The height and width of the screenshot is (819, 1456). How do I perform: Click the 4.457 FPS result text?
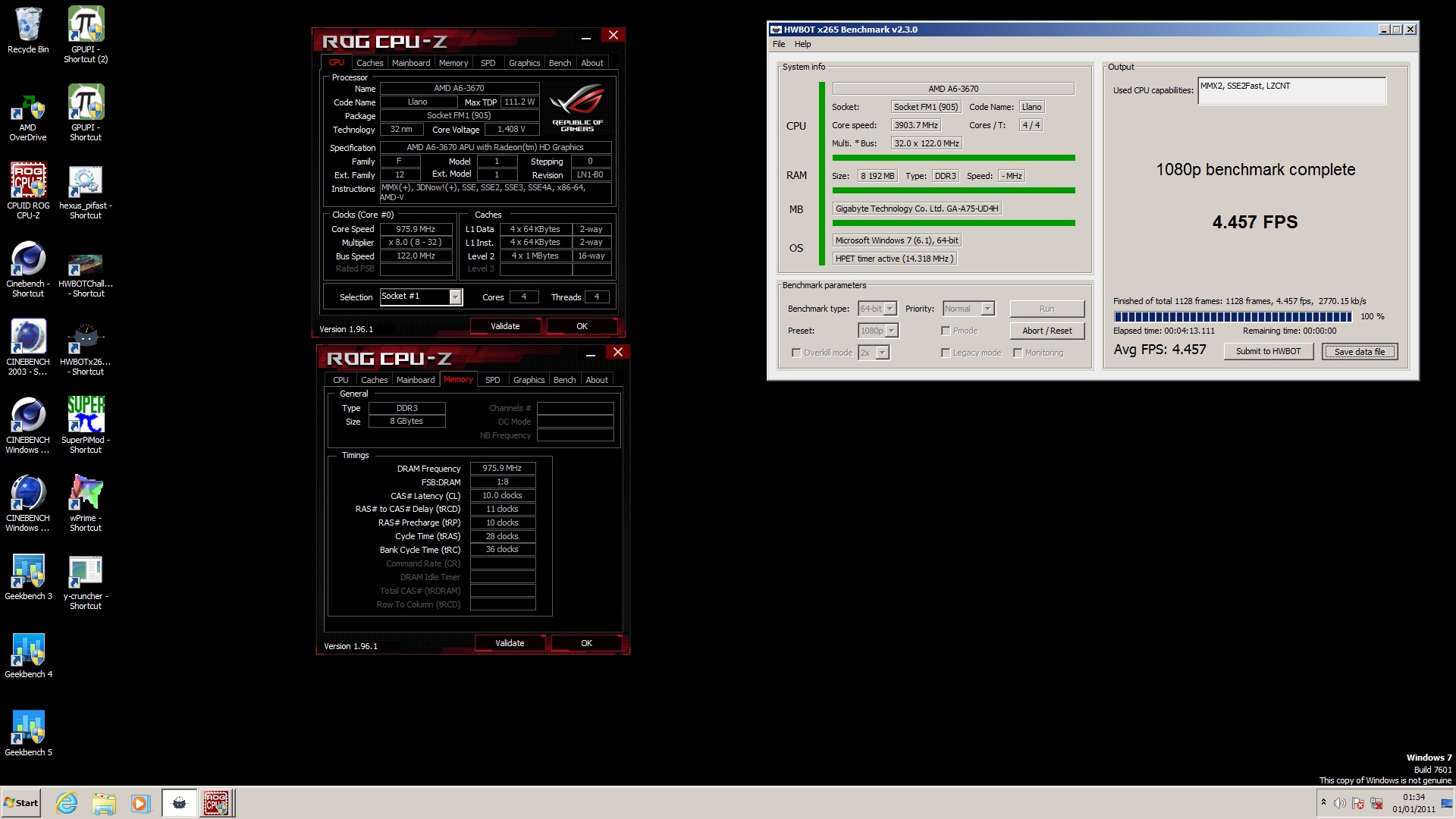[x=1255, y=222]
